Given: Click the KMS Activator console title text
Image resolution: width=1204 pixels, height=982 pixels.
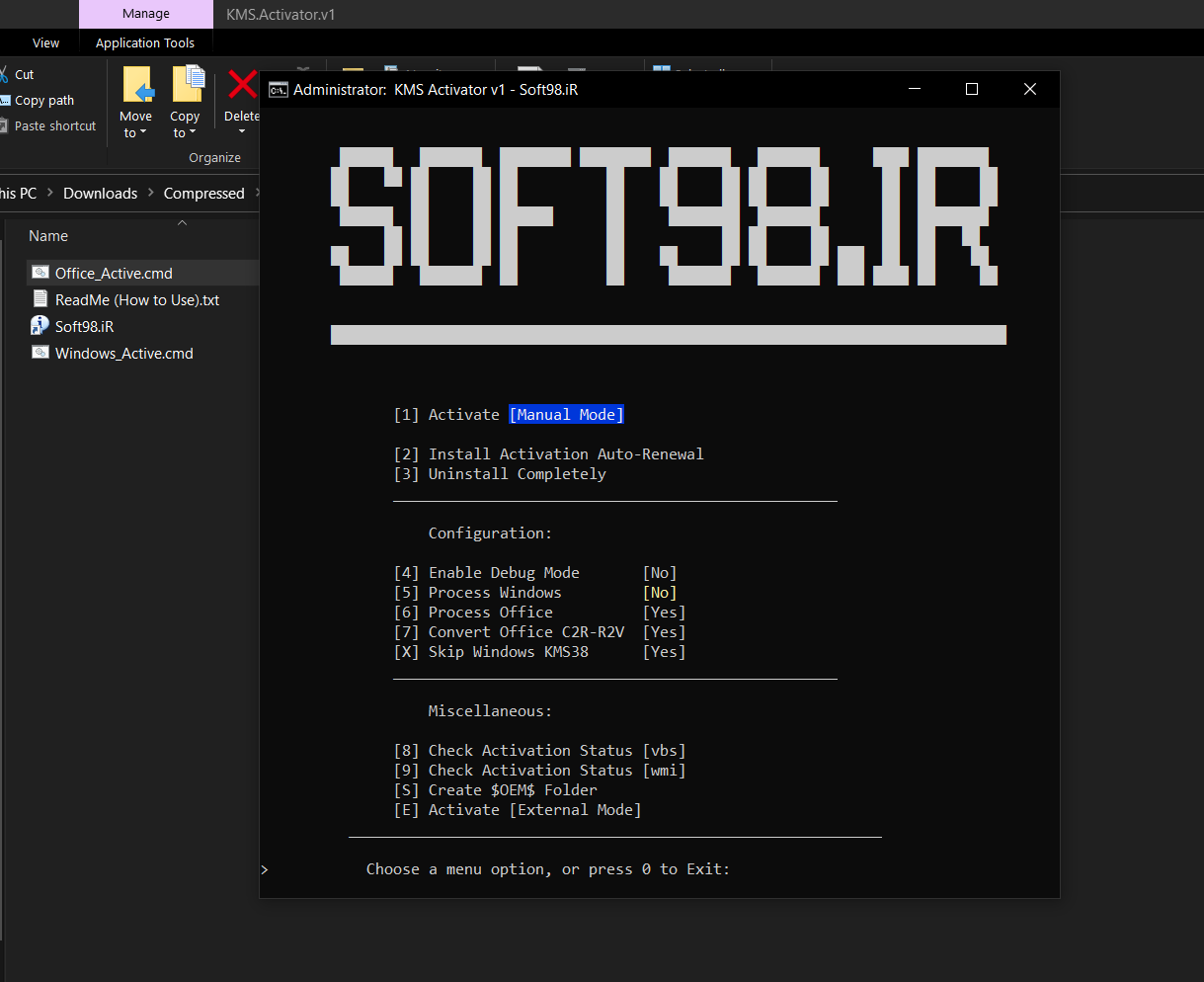Looking at the screenshot, I should click(436, 90).
